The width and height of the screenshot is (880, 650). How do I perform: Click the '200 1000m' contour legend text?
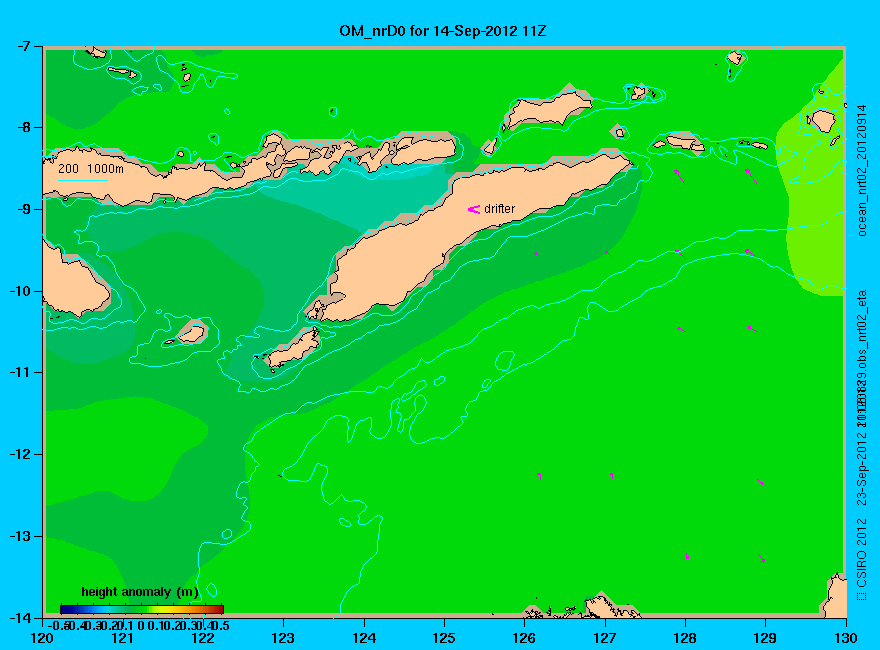[91, 168]
